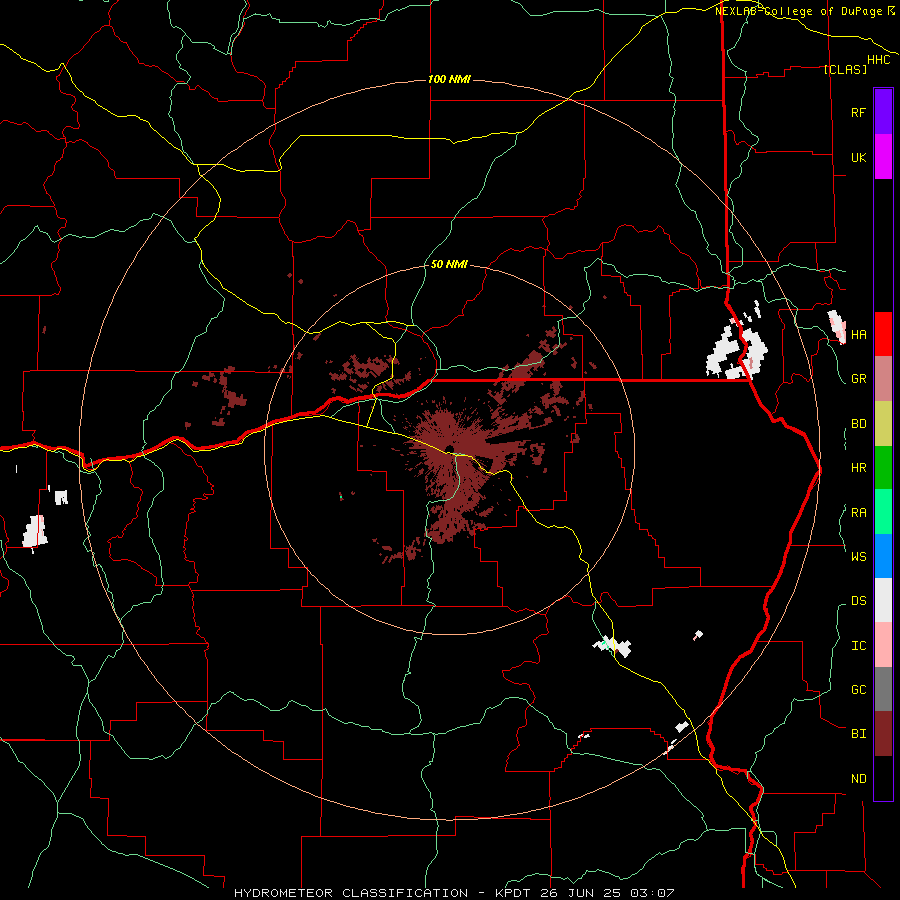Click the 'IC' legend label
900x900 pixels.
[858, 646]
